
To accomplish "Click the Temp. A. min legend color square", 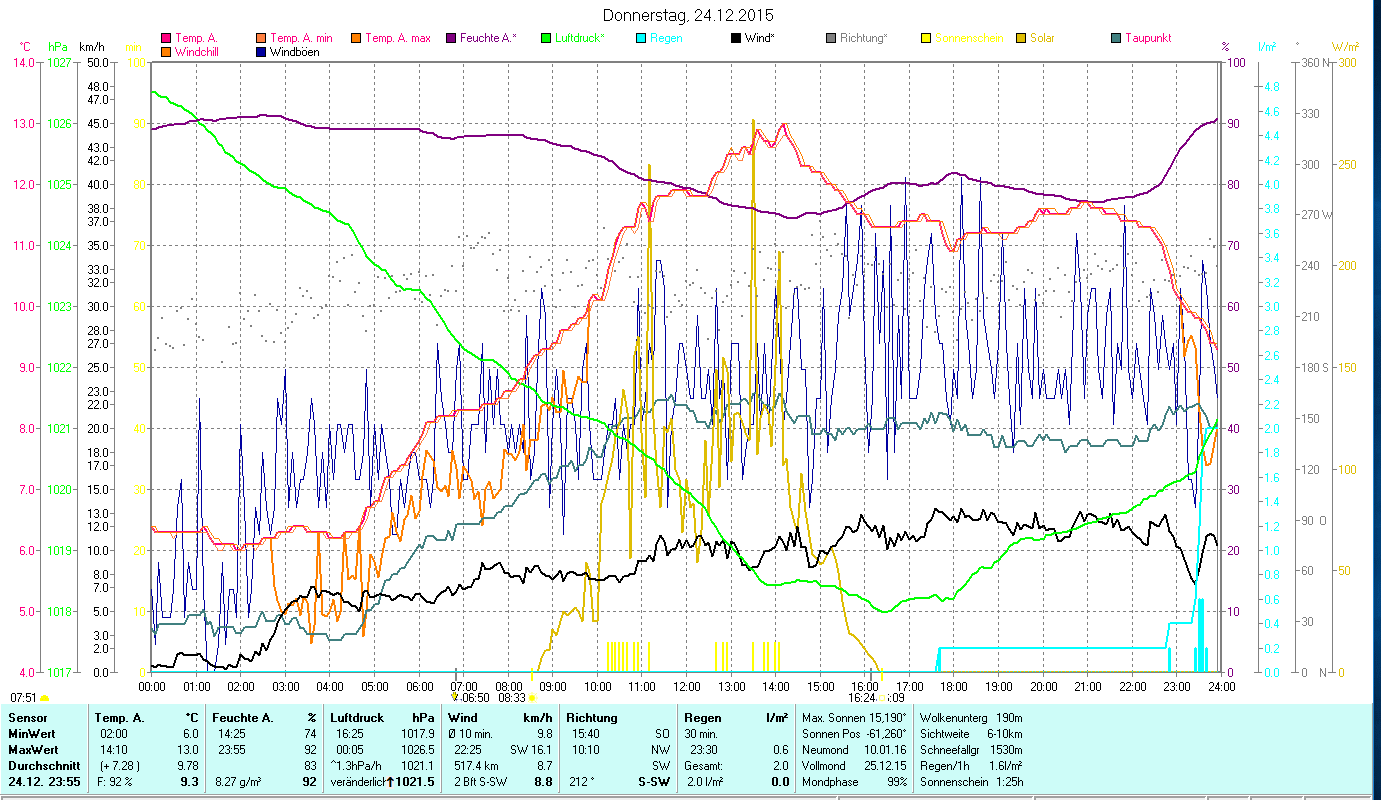I will coord(262,39).
